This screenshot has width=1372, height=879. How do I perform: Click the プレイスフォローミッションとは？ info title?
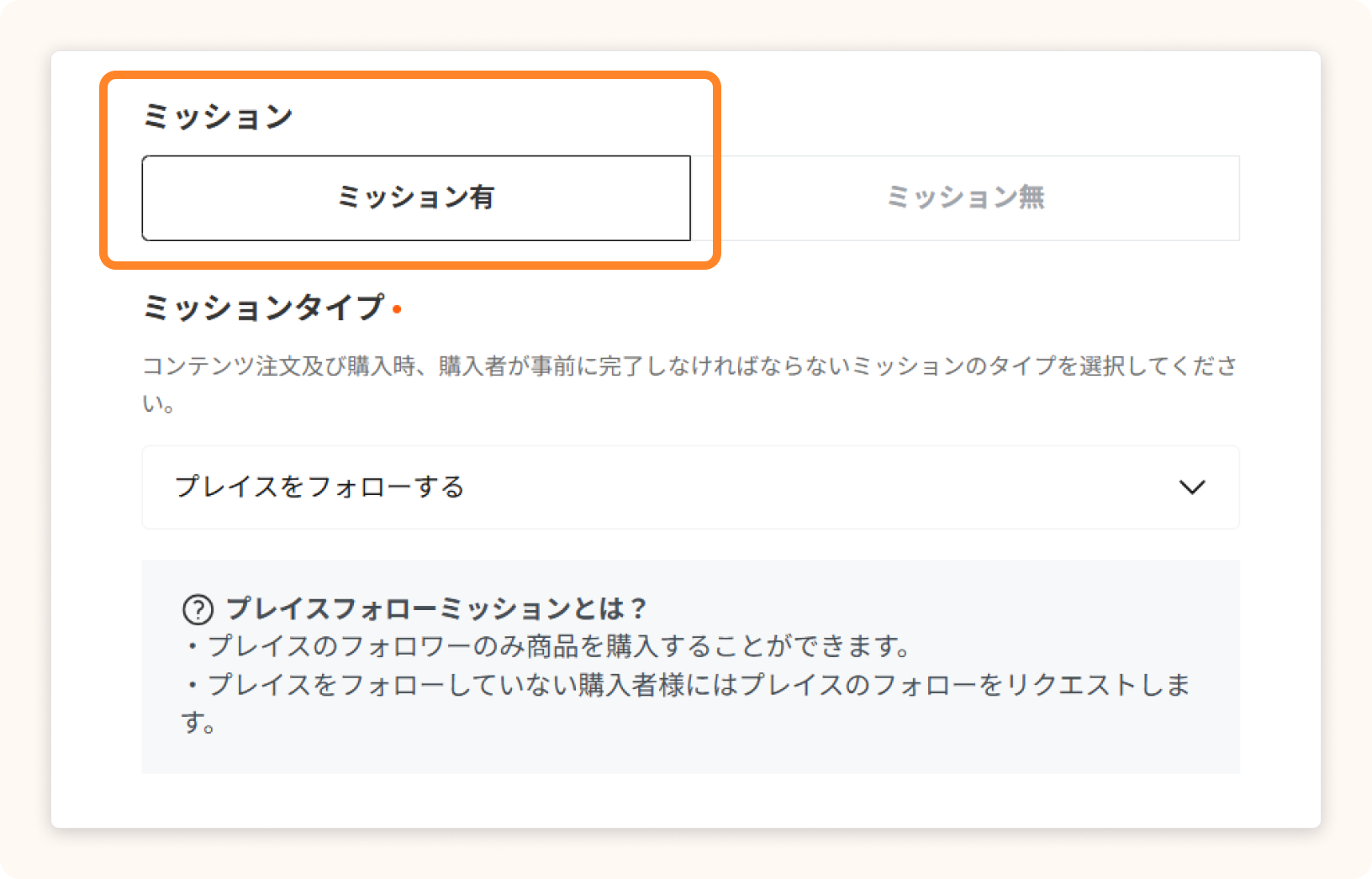pyautogui.click(x=436, y=608)
